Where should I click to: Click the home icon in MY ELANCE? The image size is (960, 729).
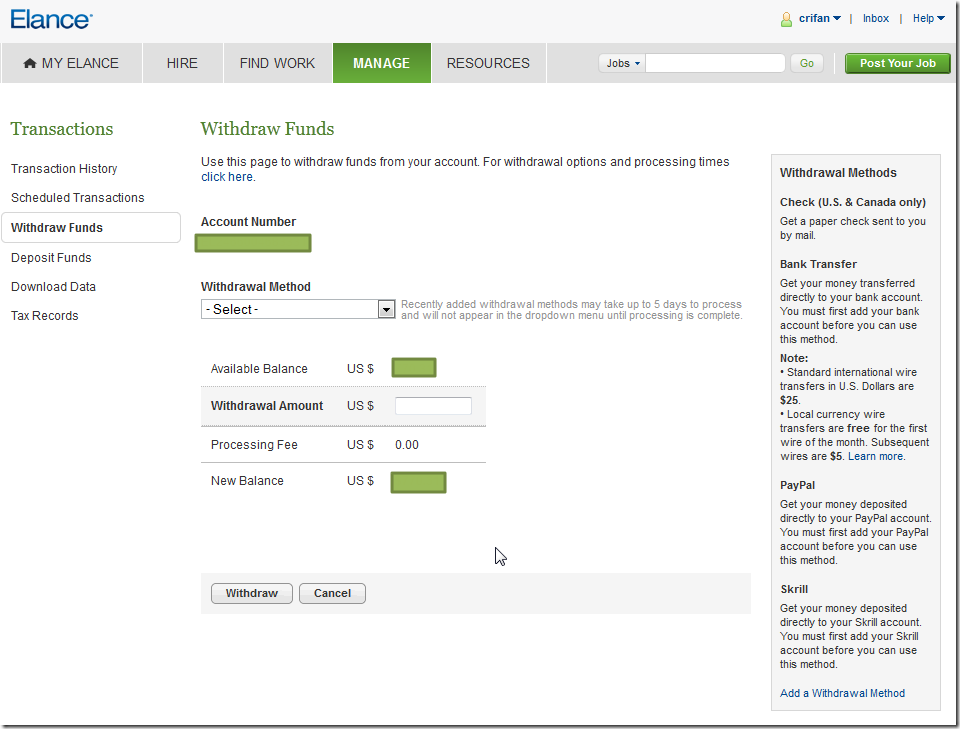[x=29, y=62]
